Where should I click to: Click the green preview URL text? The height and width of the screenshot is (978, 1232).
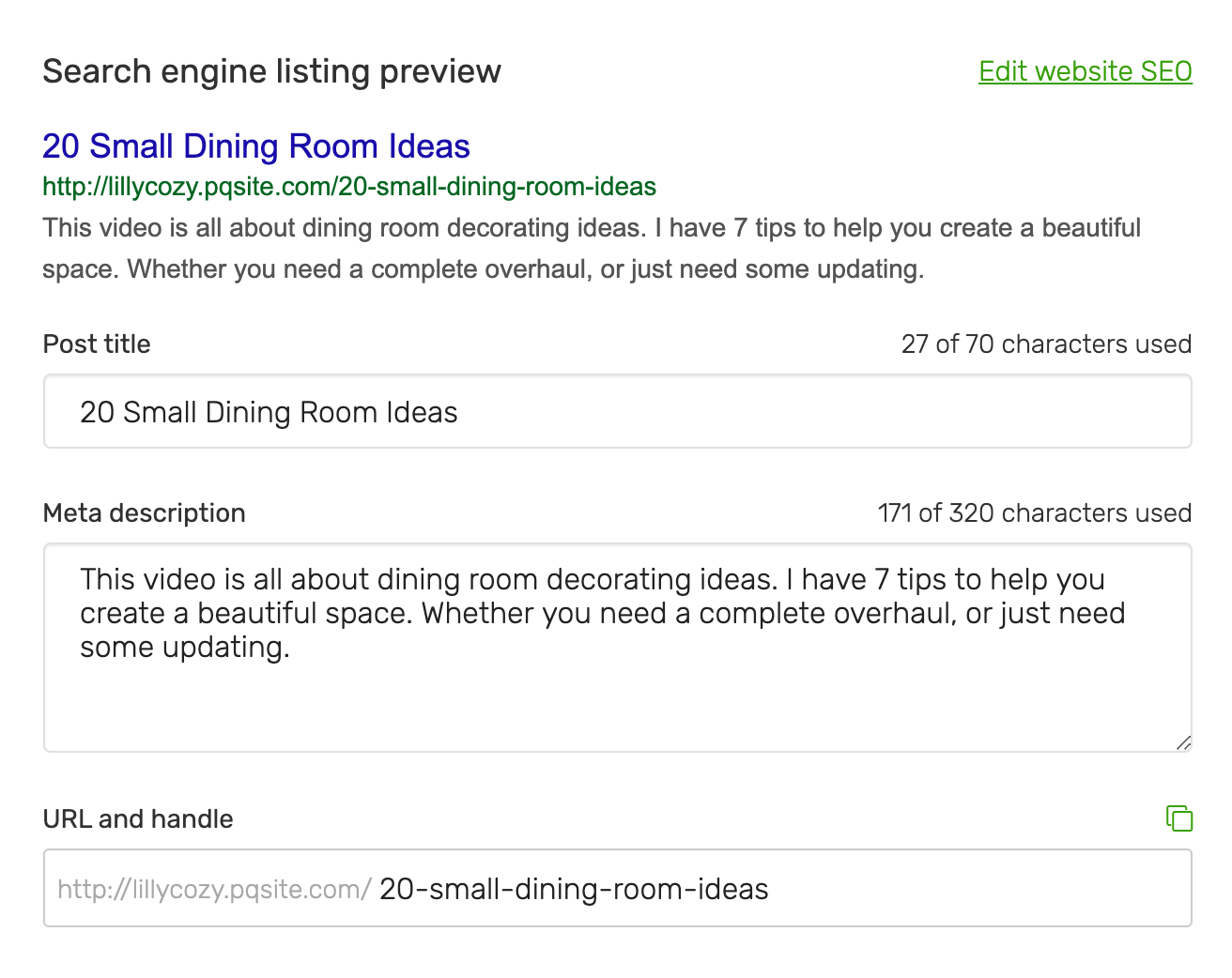pyautogui.click(x=349, y=187)
